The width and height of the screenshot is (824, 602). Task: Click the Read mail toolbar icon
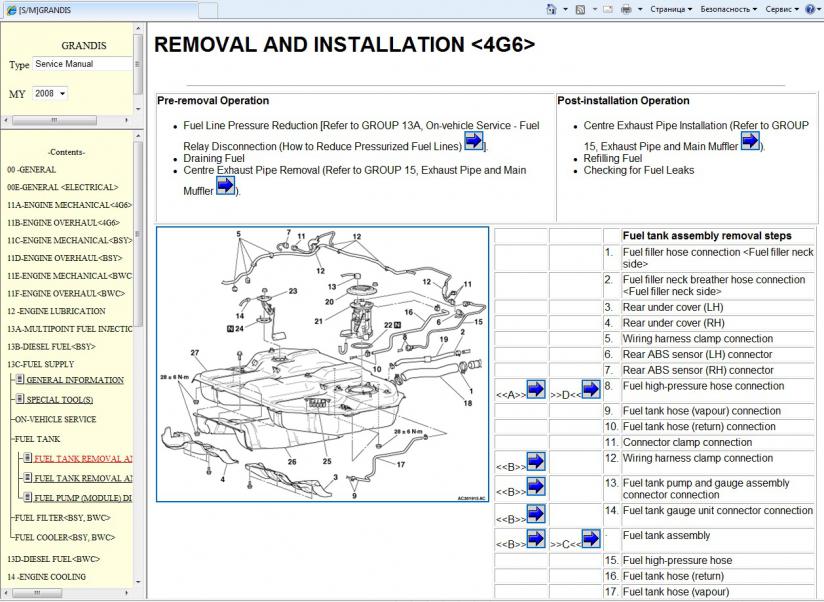point(608,9)
